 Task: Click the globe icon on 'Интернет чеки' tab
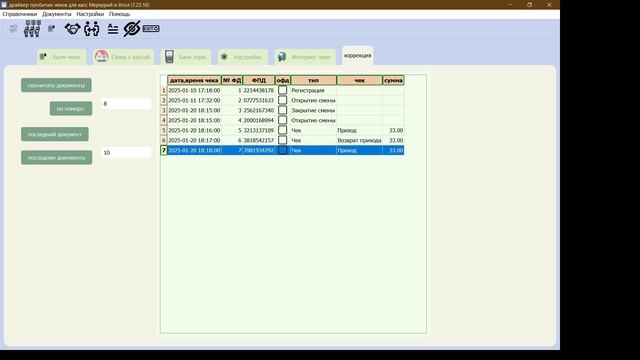(282, 57)
